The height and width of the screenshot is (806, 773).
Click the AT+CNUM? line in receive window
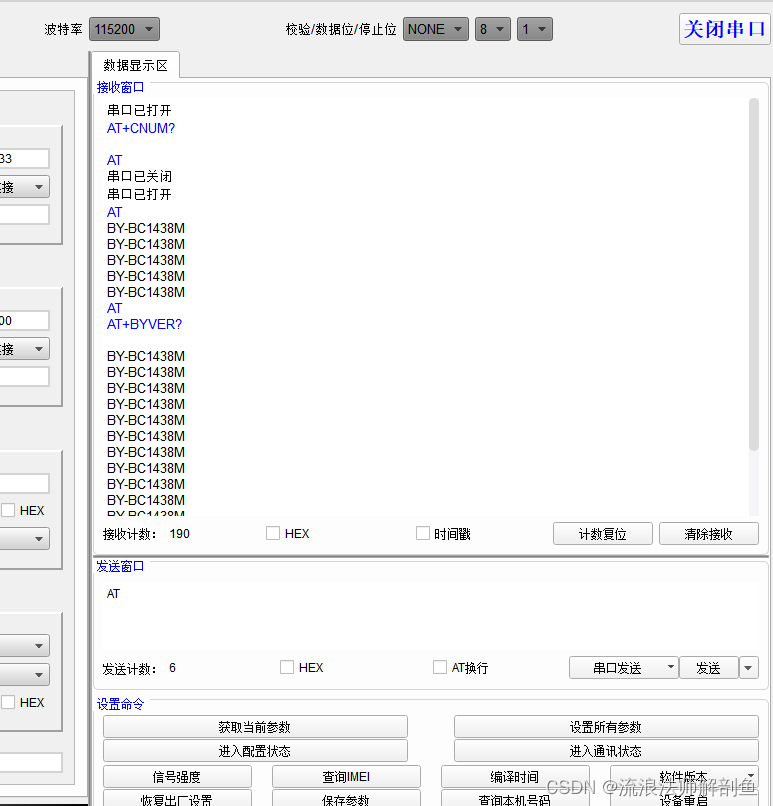click(141, 128)
